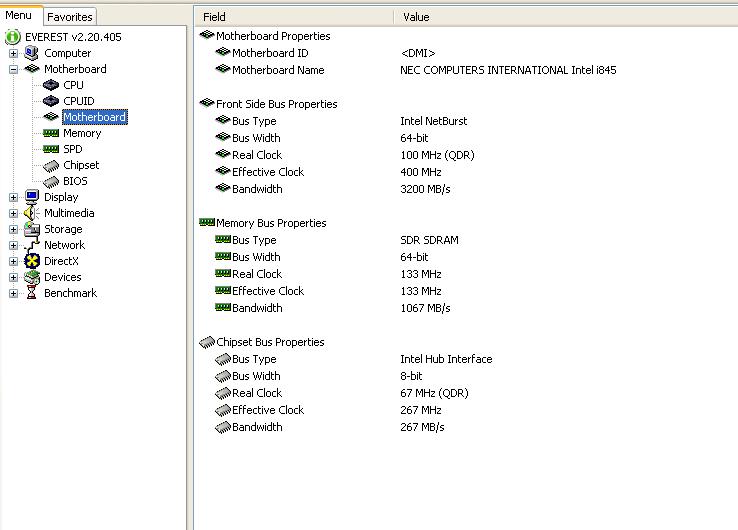Open the Network tree item
The height and width of the screenshot is (530, 738).
[x=64, y=245]
